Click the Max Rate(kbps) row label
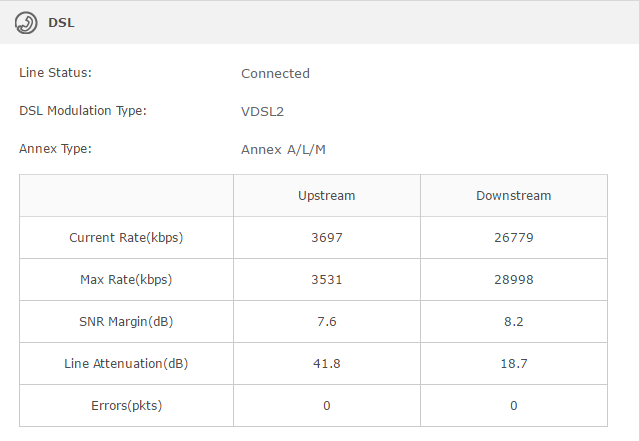 click(x=126, y=280)
